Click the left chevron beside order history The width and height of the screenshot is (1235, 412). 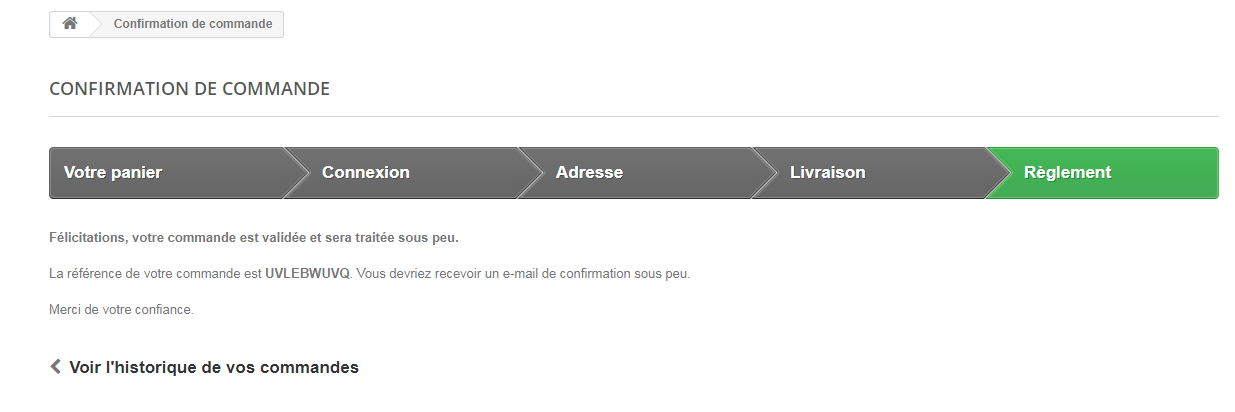pyautogui.click(x=56, y=367)
